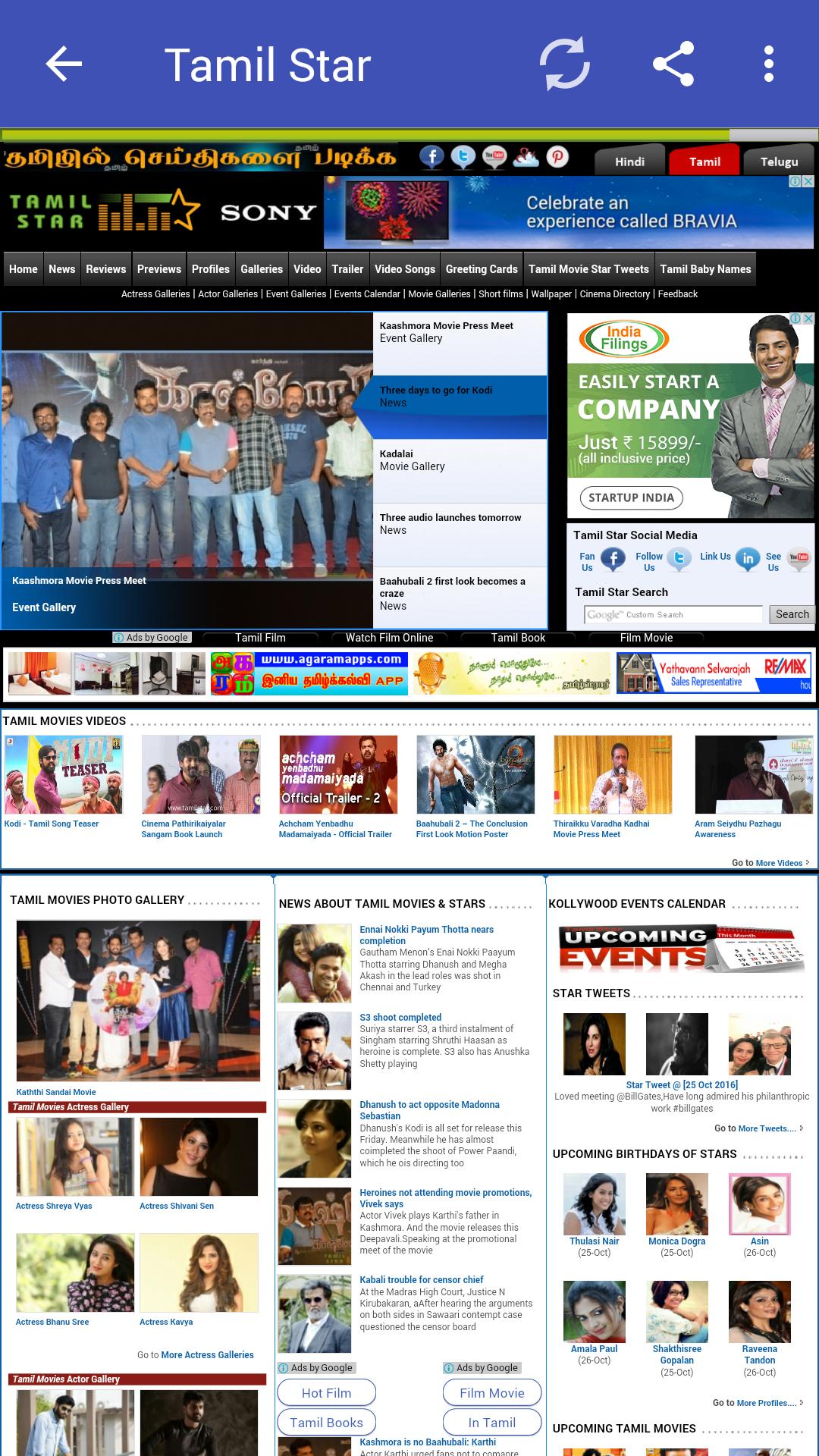Screen dimensions: 819x1456
Task: Open Kabali trouble for censor chief headline
Action: 422,1279
